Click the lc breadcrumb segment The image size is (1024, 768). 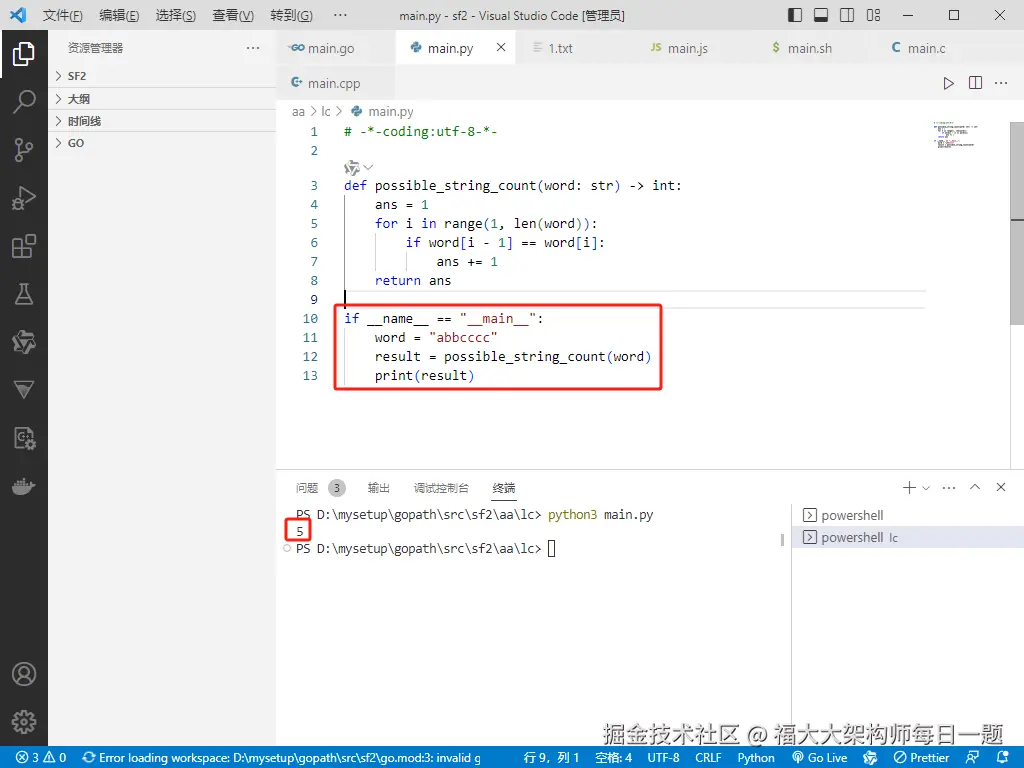(x=326, y=112)
